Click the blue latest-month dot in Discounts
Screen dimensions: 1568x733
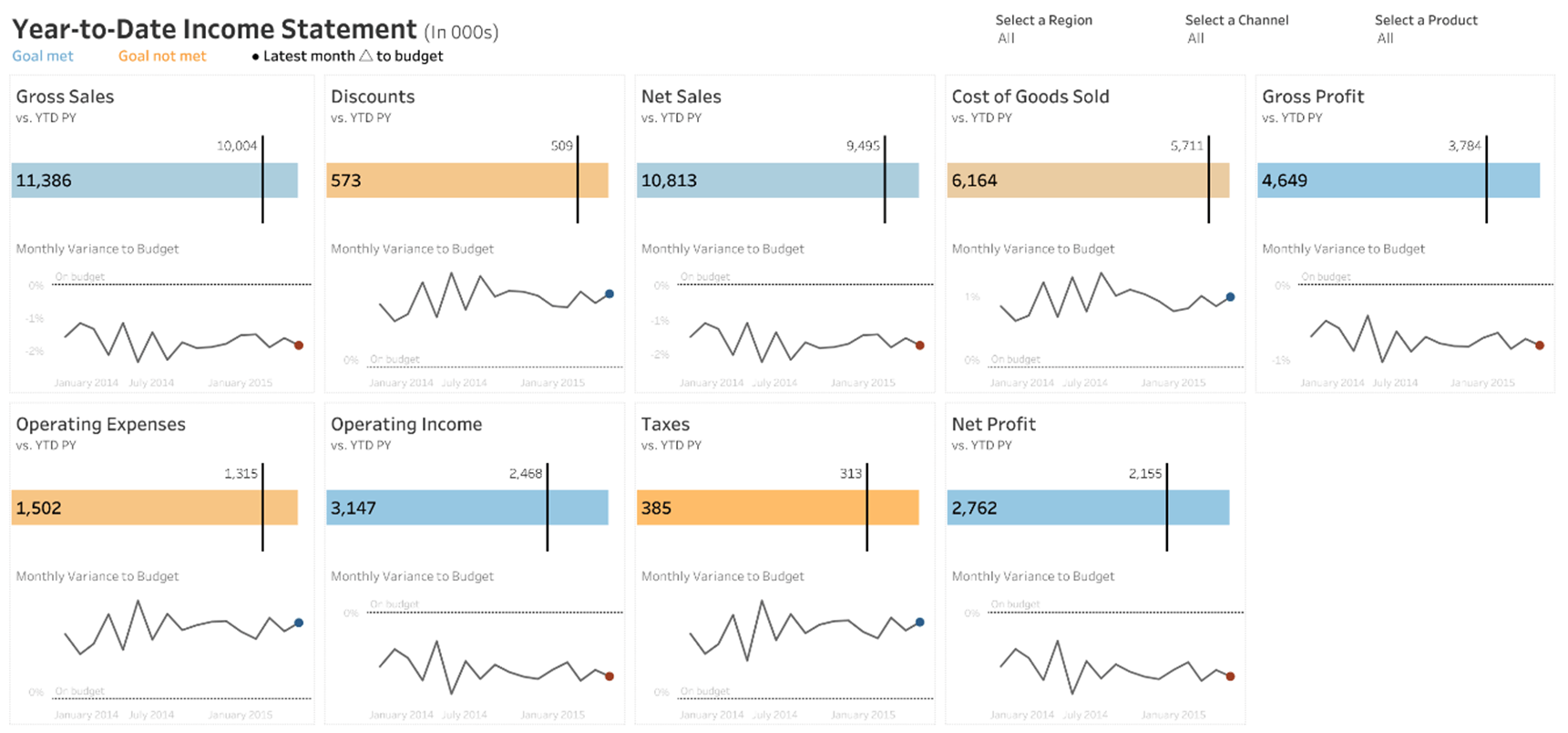[x=610, y=294]
